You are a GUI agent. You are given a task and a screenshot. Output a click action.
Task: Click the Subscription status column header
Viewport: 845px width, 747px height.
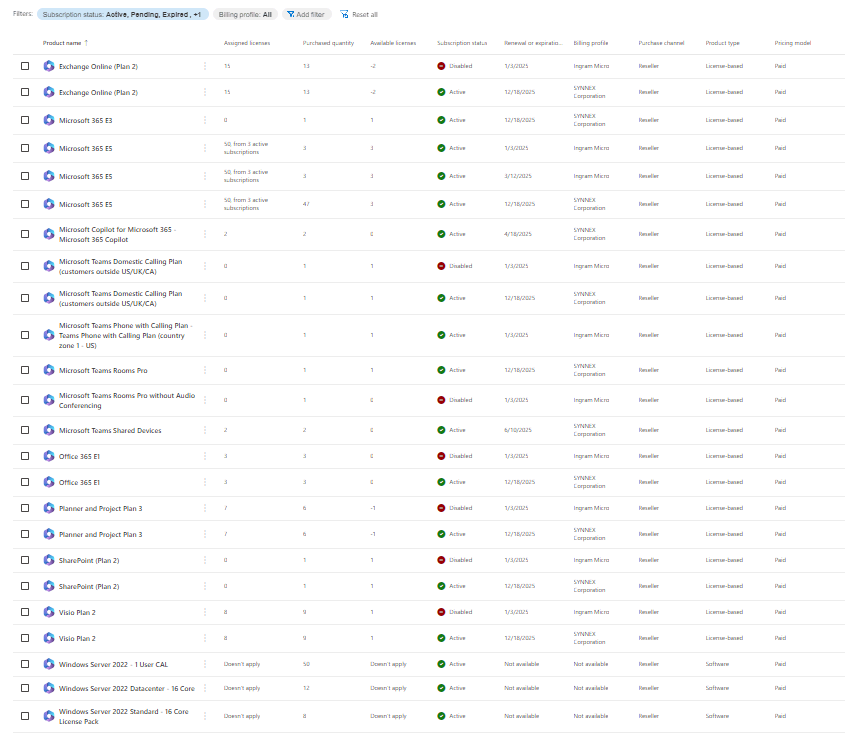(462, 43)
